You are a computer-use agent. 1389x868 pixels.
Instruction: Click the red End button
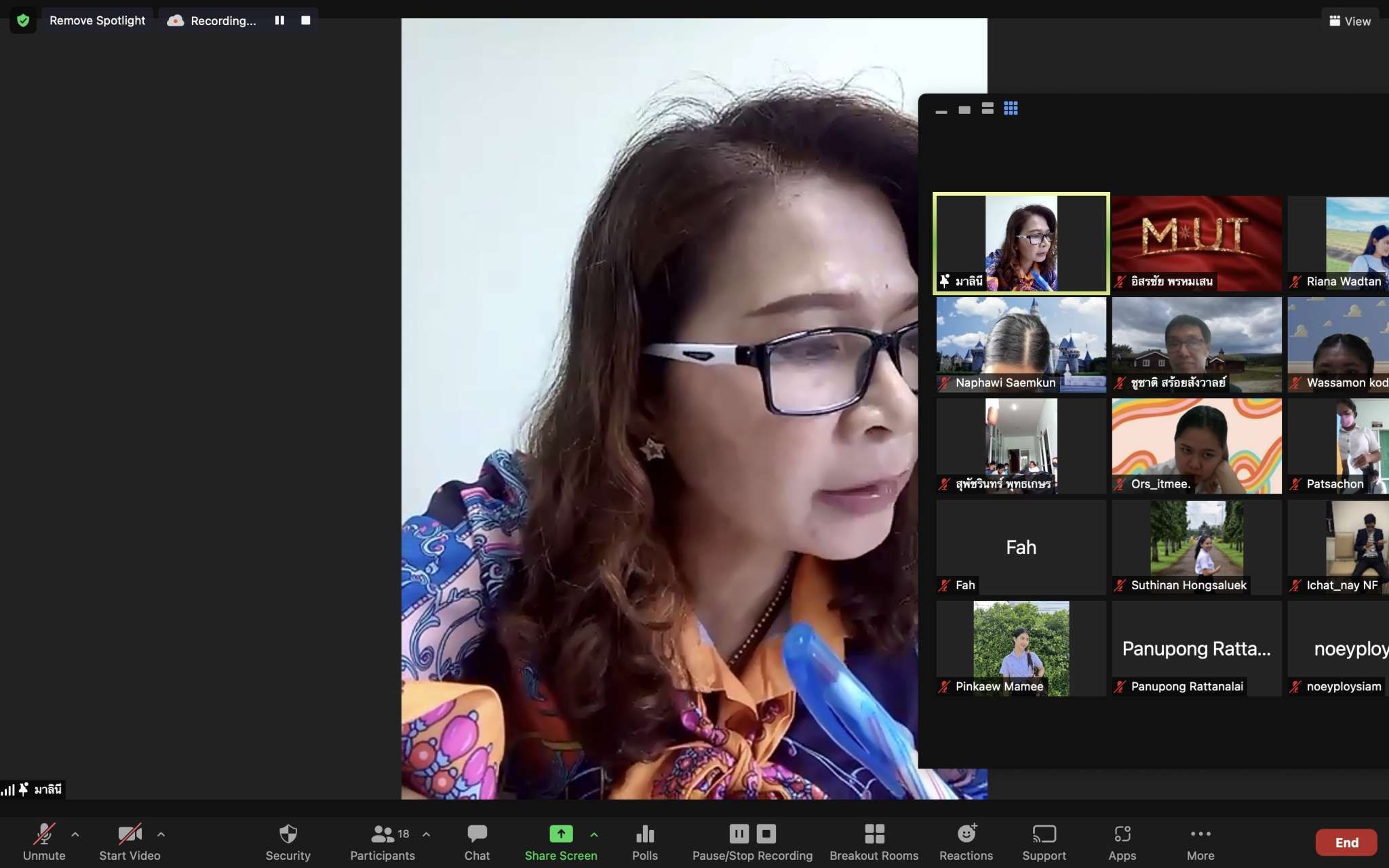click(x=1346, y=842)
